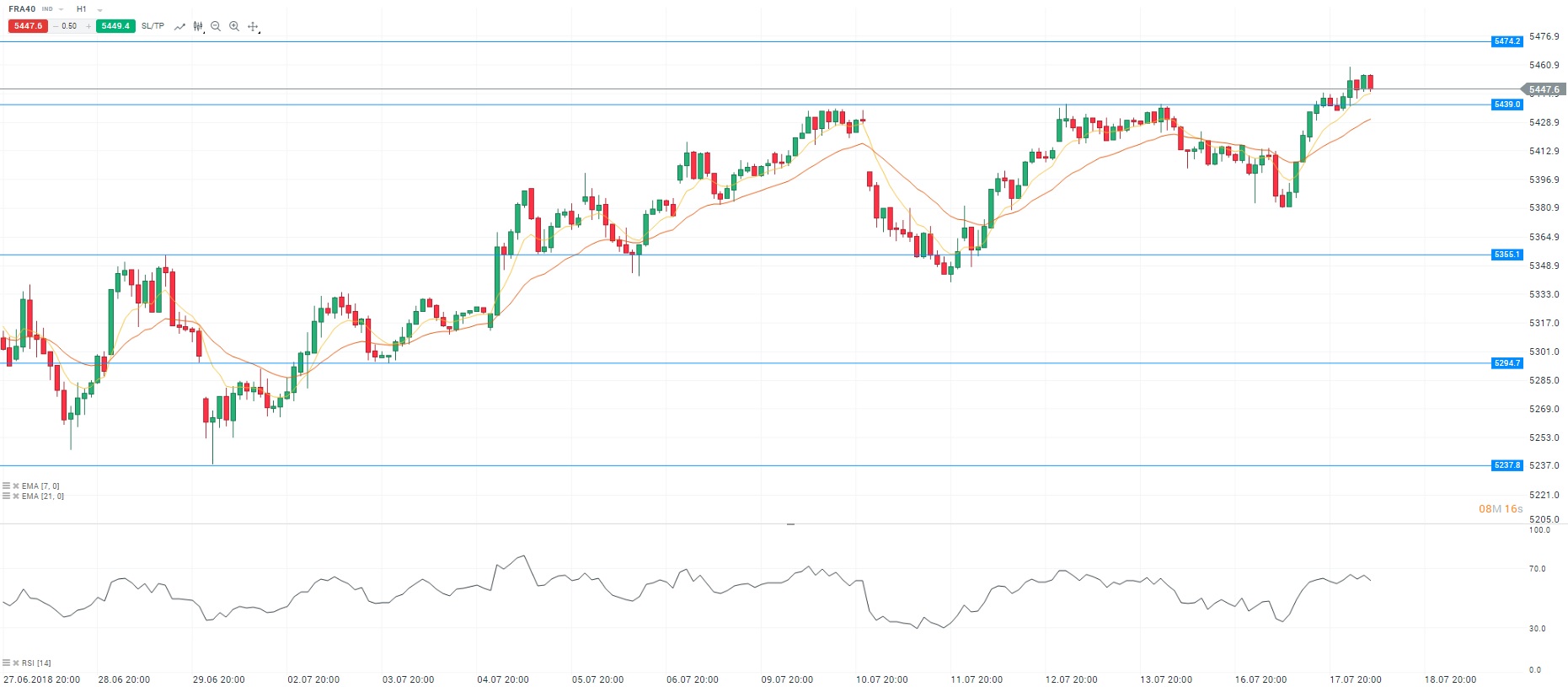Remove the RSI [14] indicator

(16, 663)
